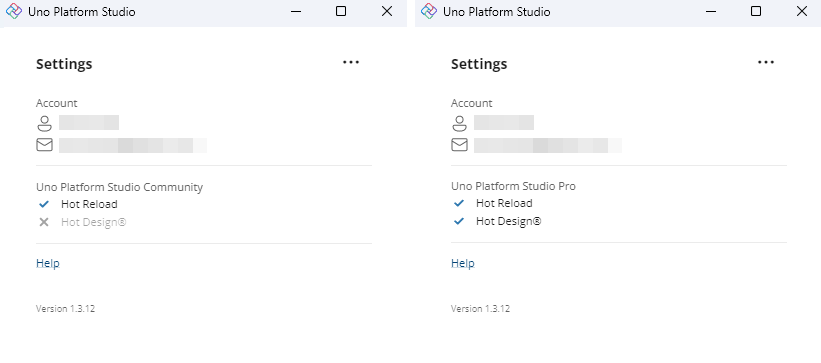Click the 'Settings' heading in the Community window

coord(64,64)
